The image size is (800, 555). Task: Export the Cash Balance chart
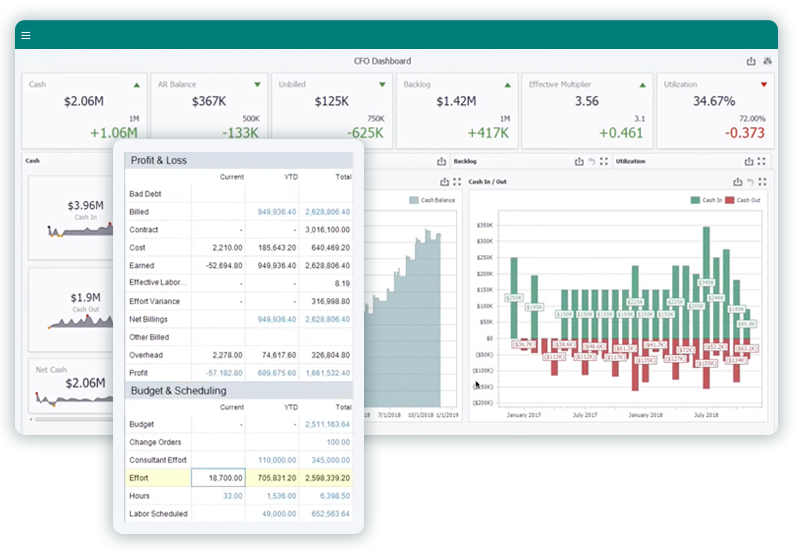click(444, 182)
